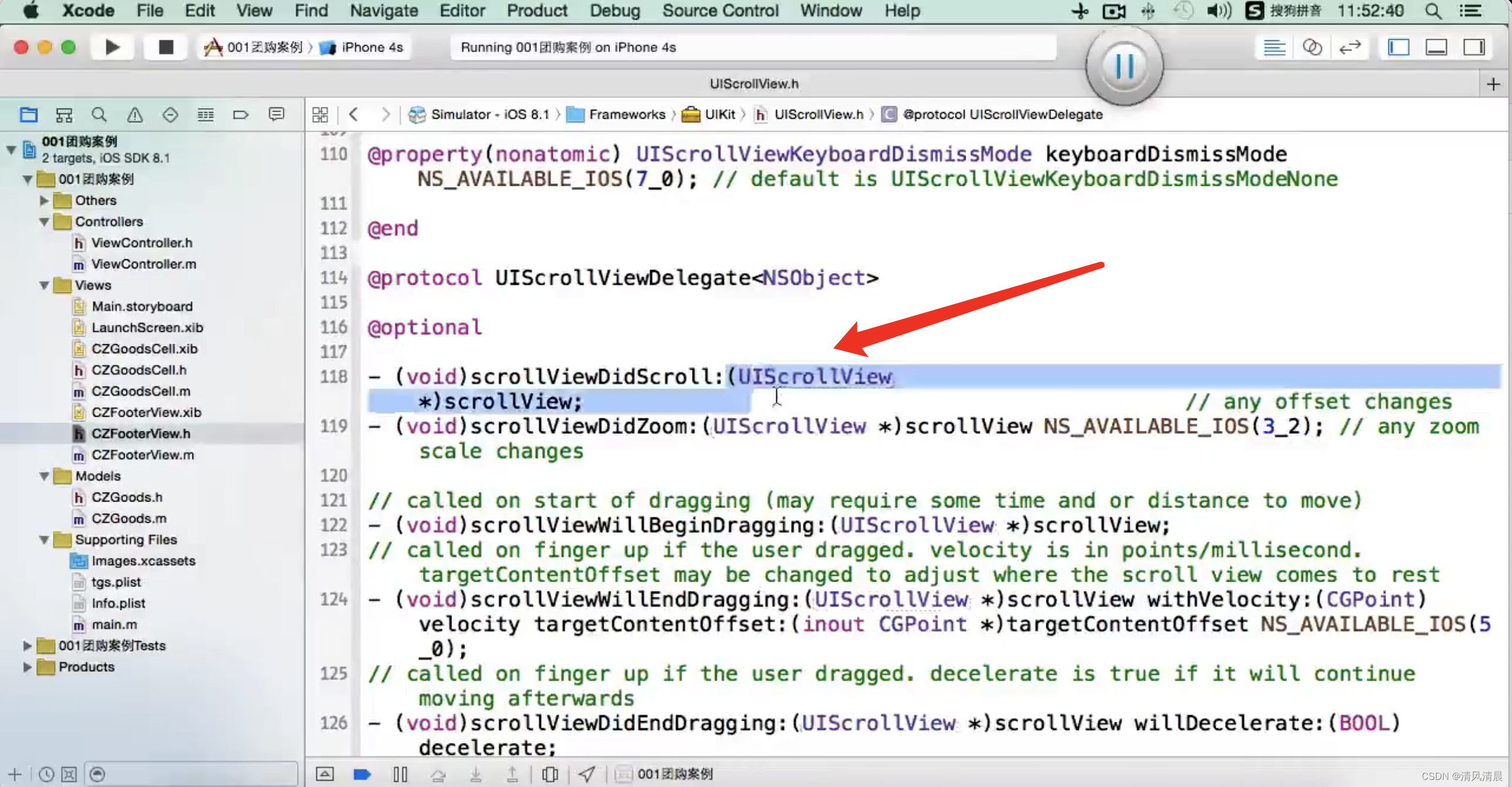Open the Breakpoint navigator
1512x787 pixels.
pos(241,114)
